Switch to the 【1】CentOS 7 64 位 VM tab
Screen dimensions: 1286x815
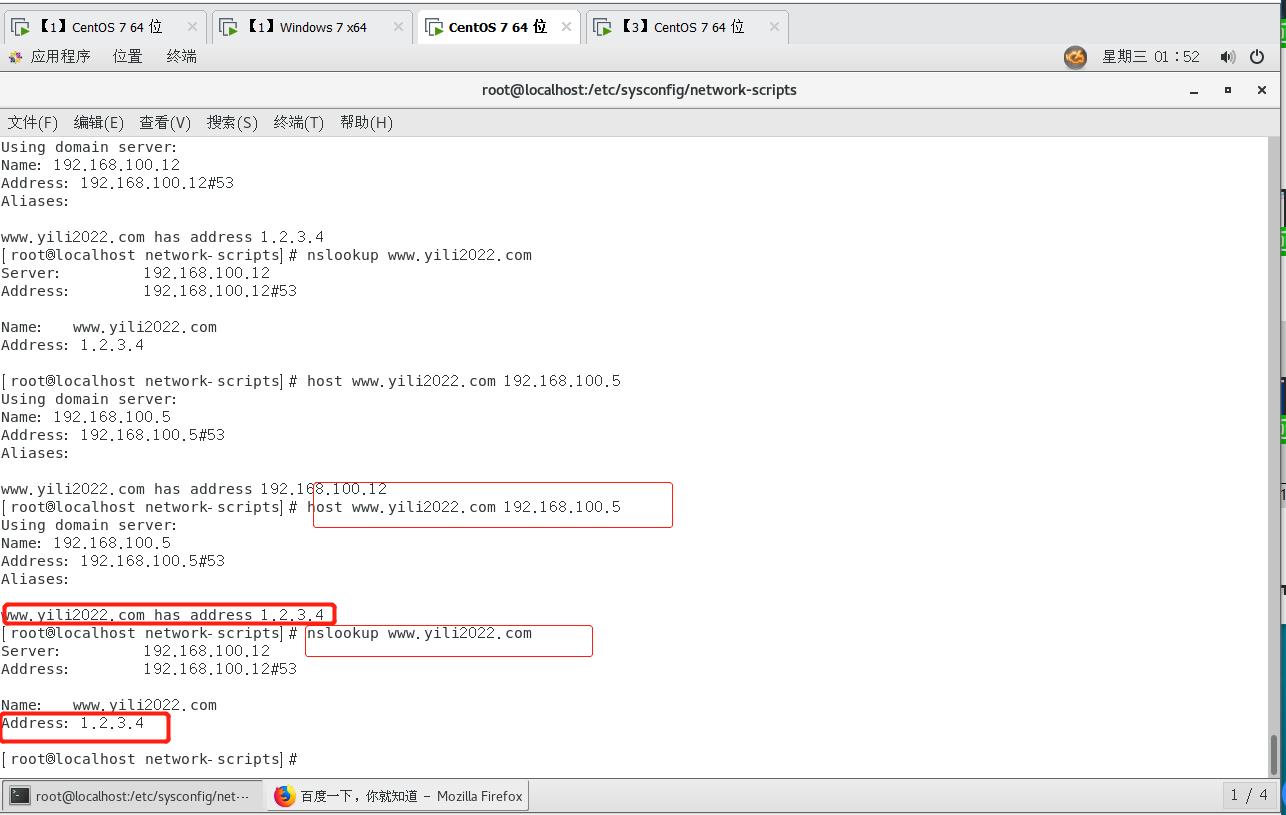tap(103, 27)
